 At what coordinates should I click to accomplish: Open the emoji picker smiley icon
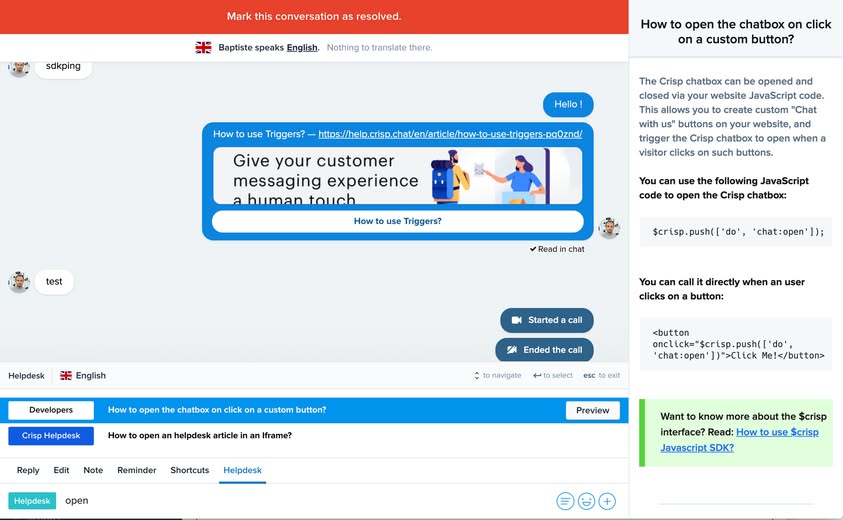click(586, 501)
